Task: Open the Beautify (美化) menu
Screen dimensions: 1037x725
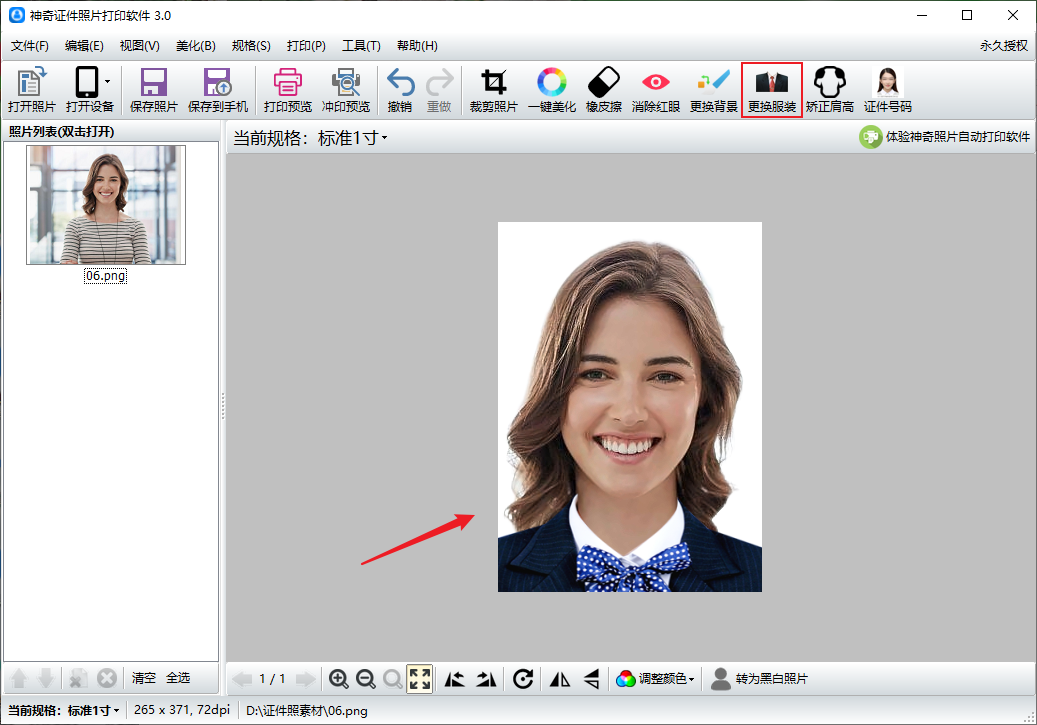Action: [195, 46]
